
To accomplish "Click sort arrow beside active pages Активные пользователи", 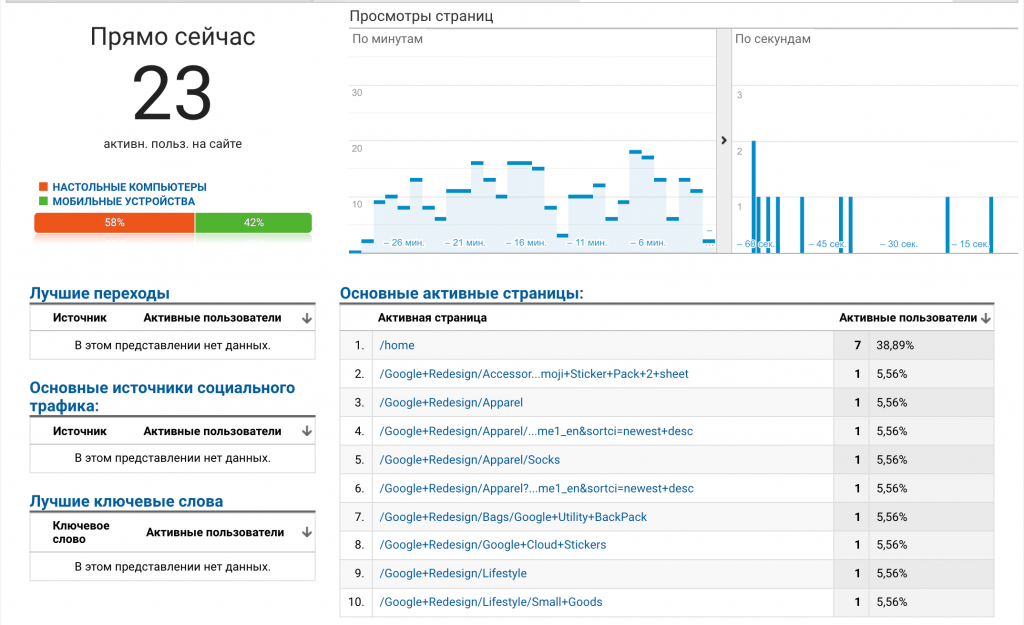I will pos(986,318).
